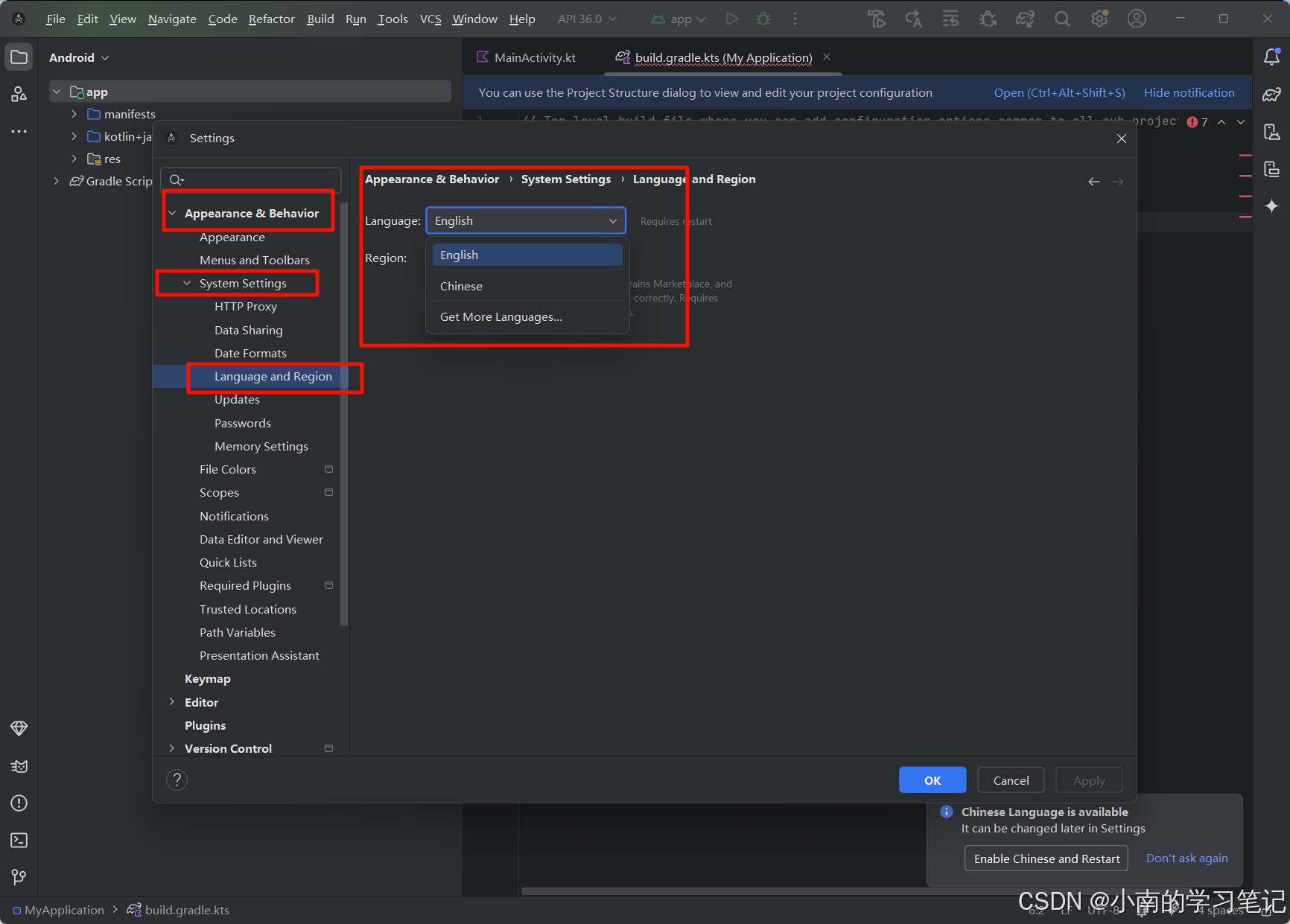Screen dimensions: 1290x924
Task: Open More tool windows ellipsis
Action: click(19, 132)
